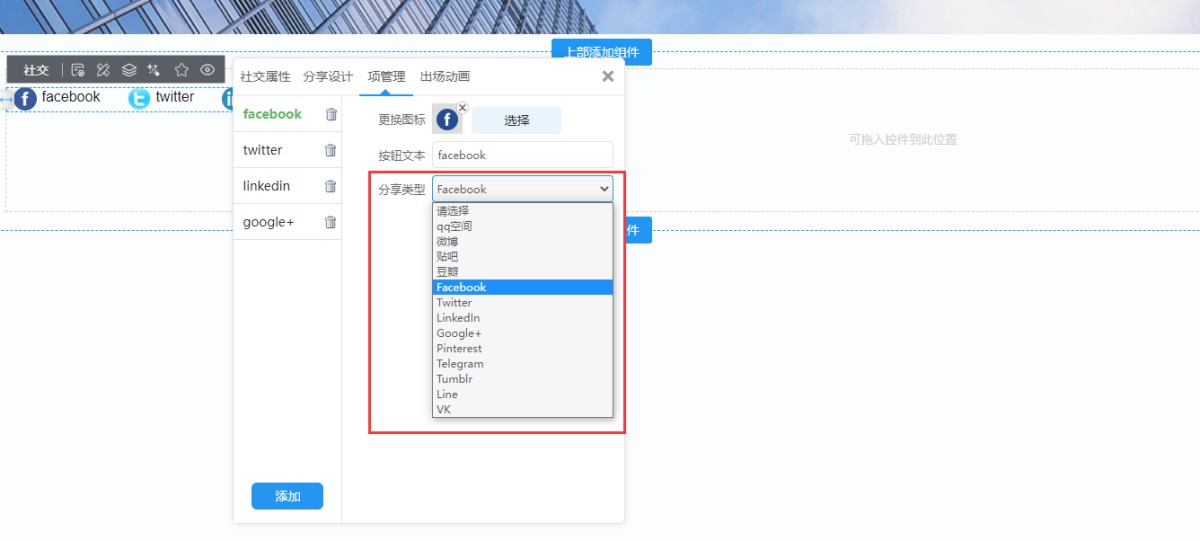Toggle the eye visibility icon in 社交 toolbar

tap(207, 70)
